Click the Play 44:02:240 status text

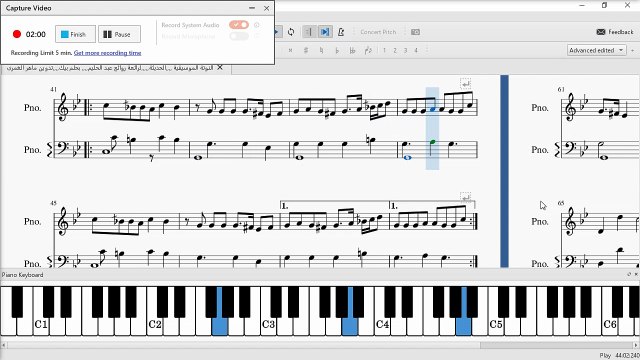(619, 356)
